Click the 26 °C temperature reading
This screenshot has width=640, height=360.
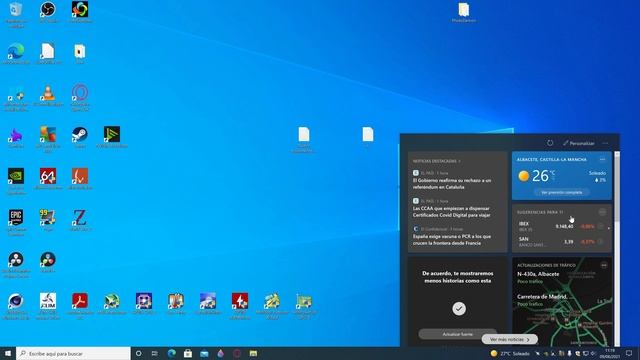pyautogui.click(x=543, y=176)
